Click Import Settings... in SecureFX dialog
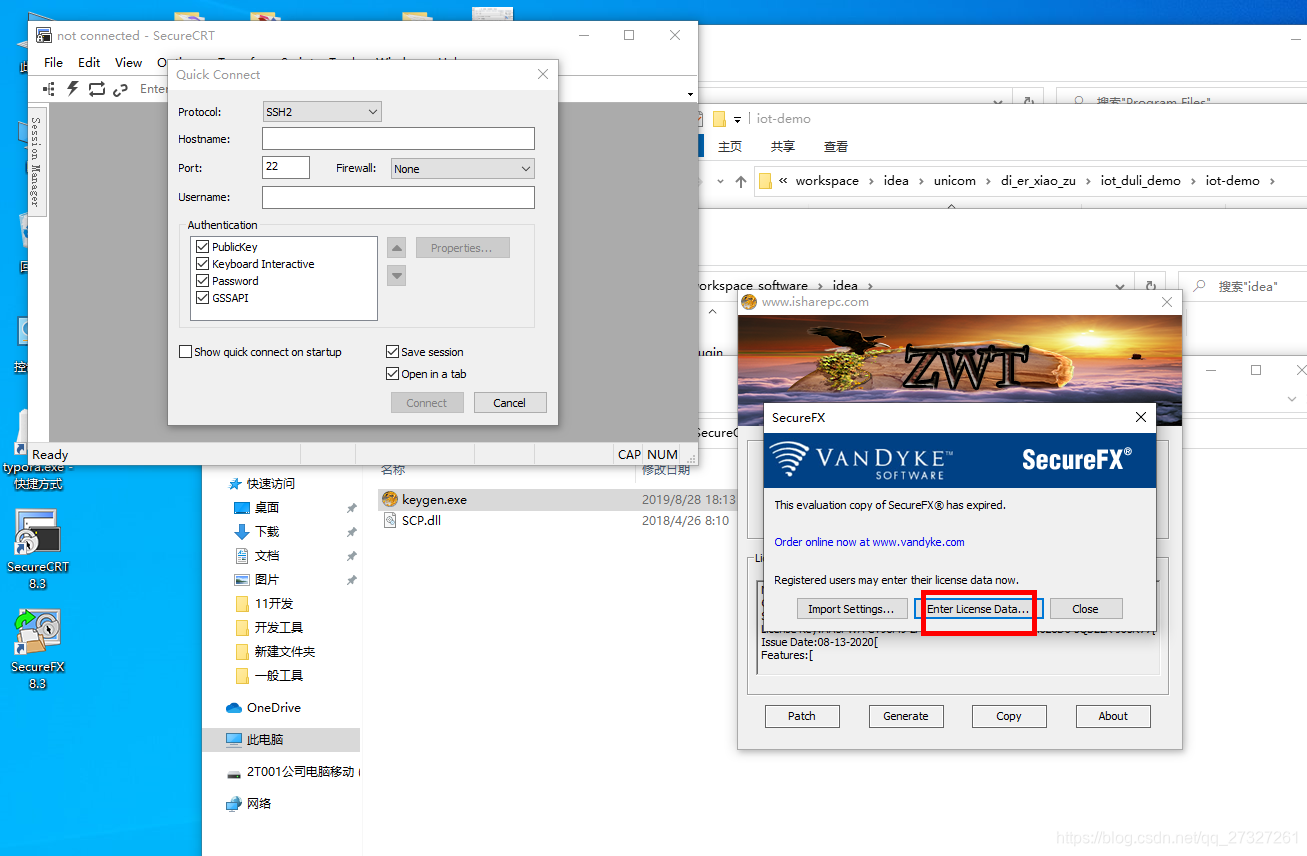Viewport: 1307px width, 856px height. click(851, 609)
